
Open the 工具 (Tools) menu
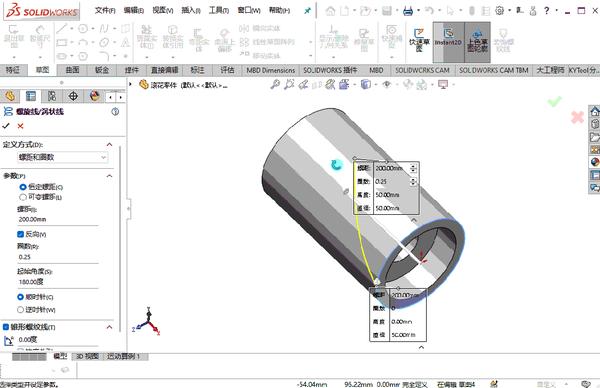click(x=219, y=10)
